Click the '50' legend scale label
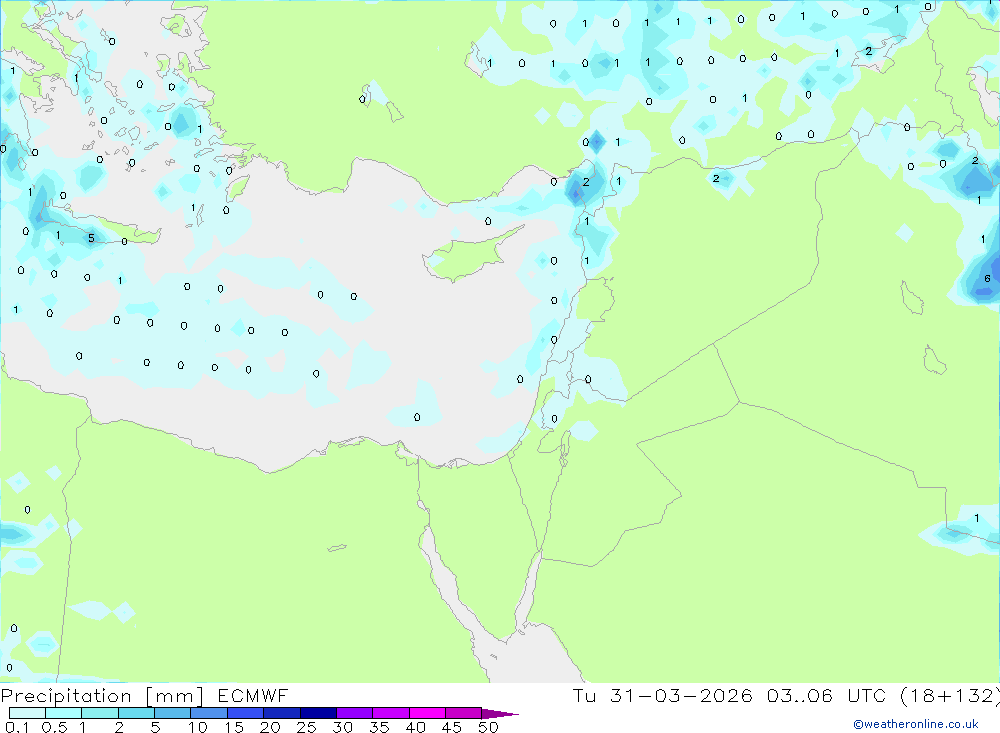 point(488,727)
